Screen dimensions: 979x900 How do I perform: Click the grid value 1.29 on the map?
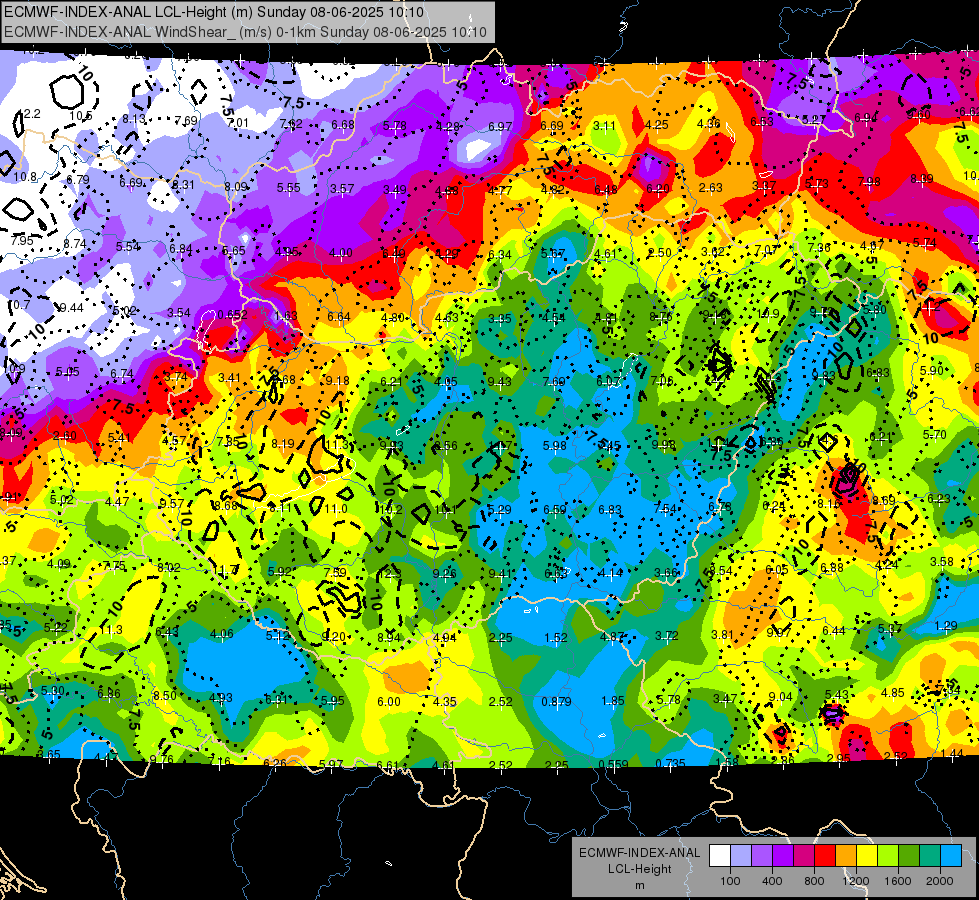pyautogui.click(x=946, y=626)
